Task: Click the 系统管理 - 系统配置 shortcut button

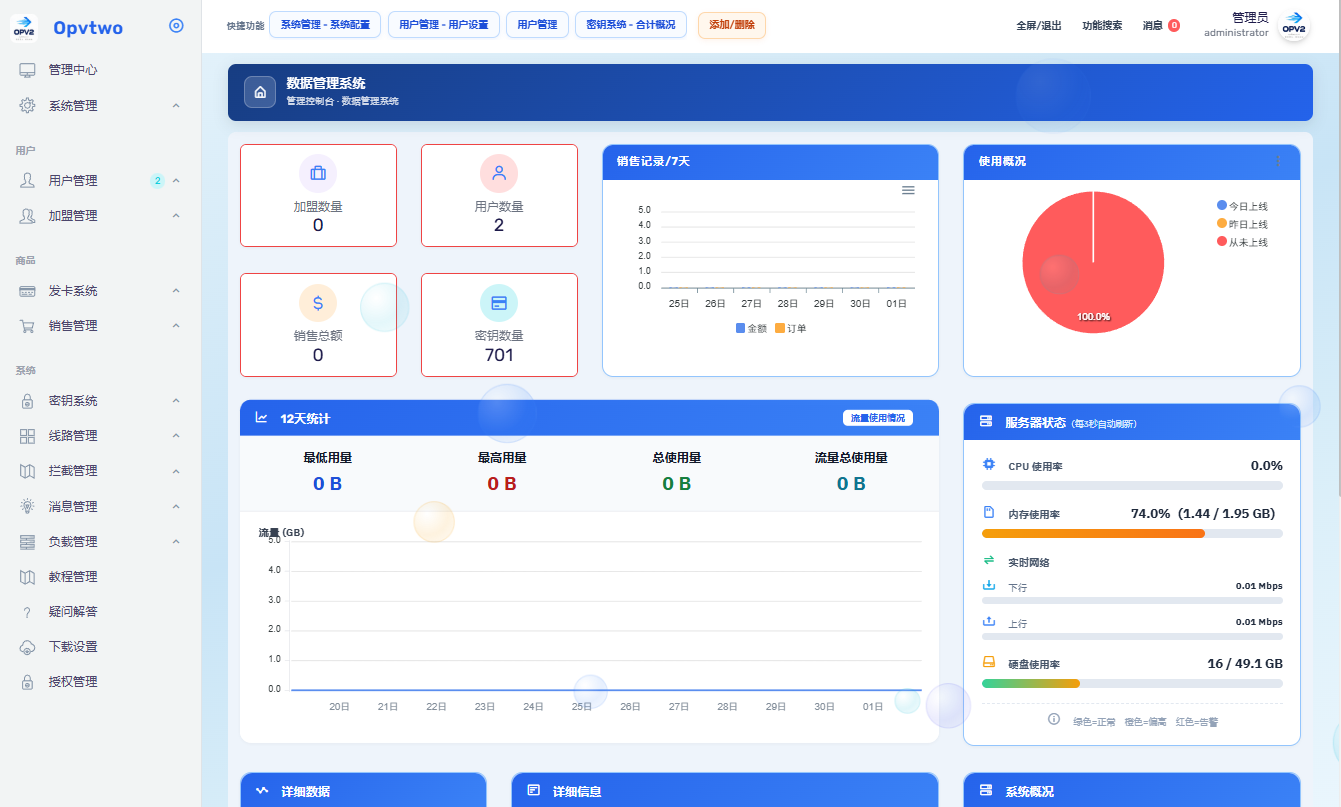Action: click(x=325, y=25)
